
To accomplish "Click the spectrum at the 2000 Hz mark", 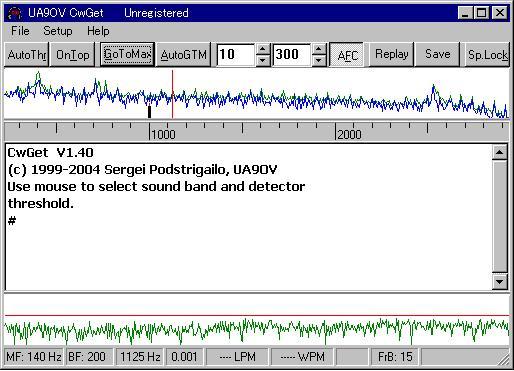I will point(336,93).
